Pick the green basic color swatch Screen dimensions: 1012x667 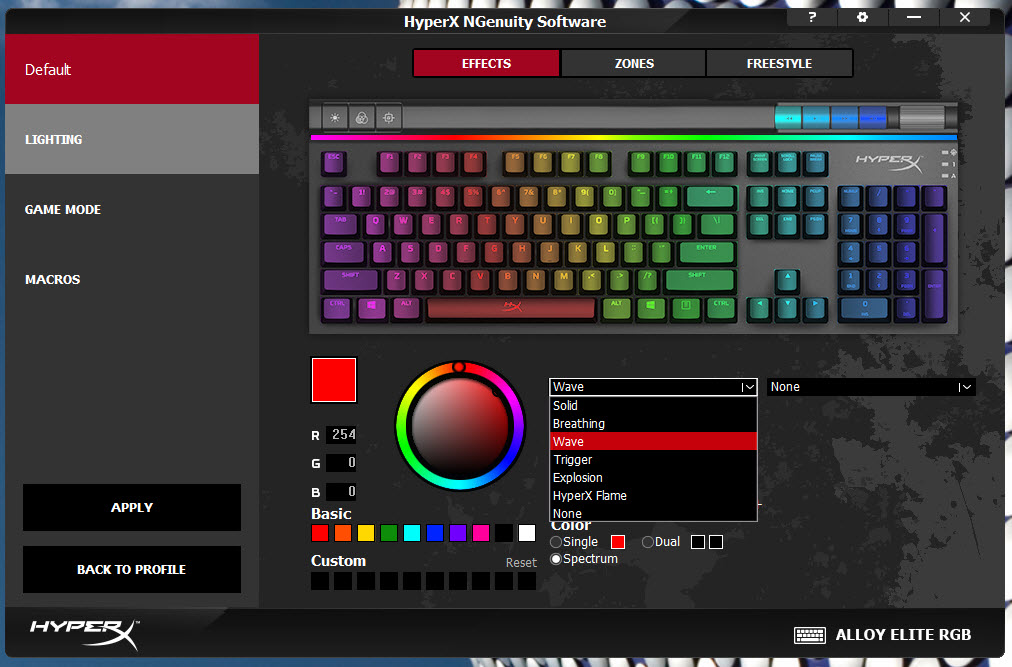pos(389,533)
